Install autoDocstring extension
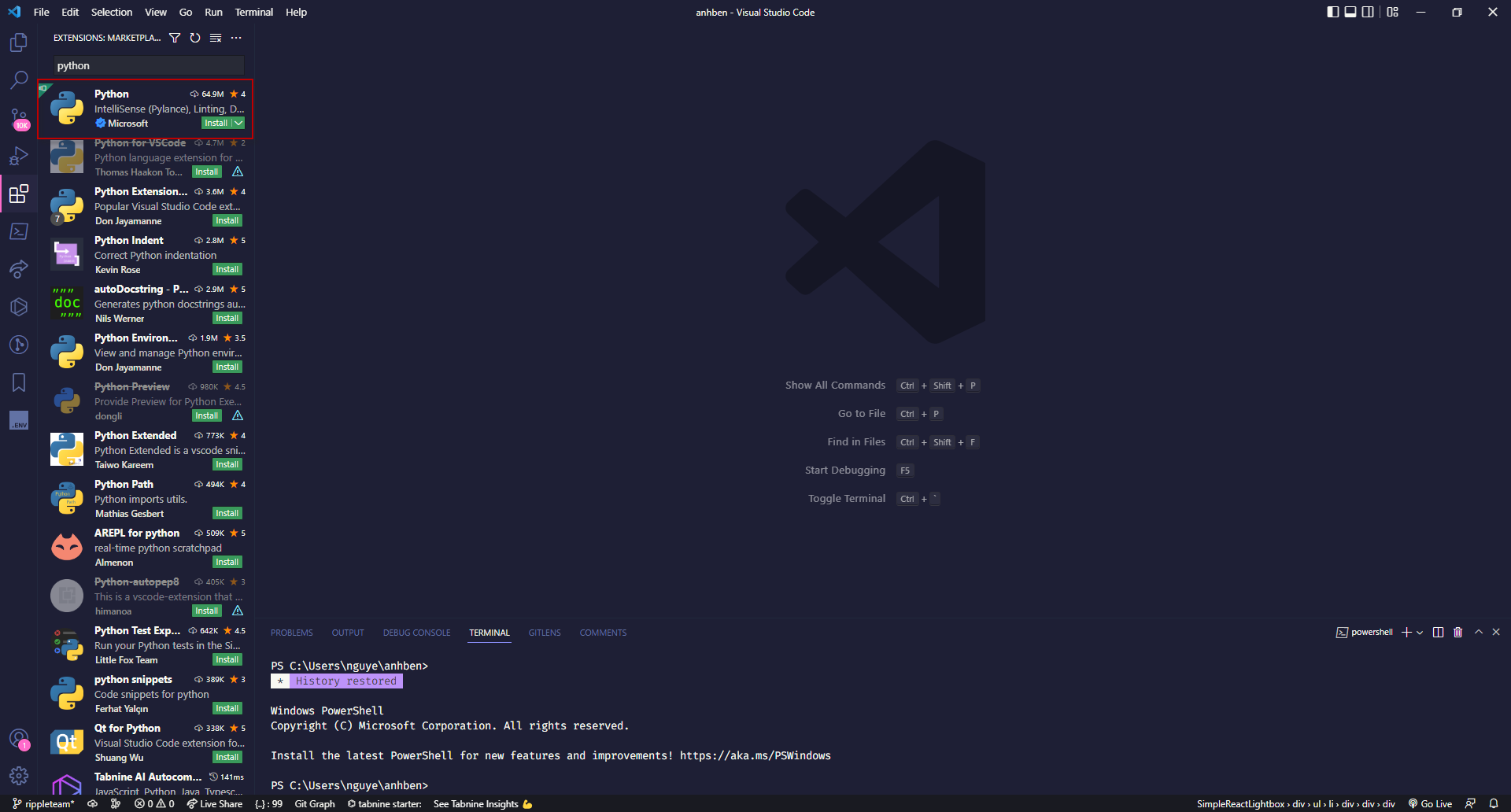This screenshot has height=812, width=1511. point(227,318)
